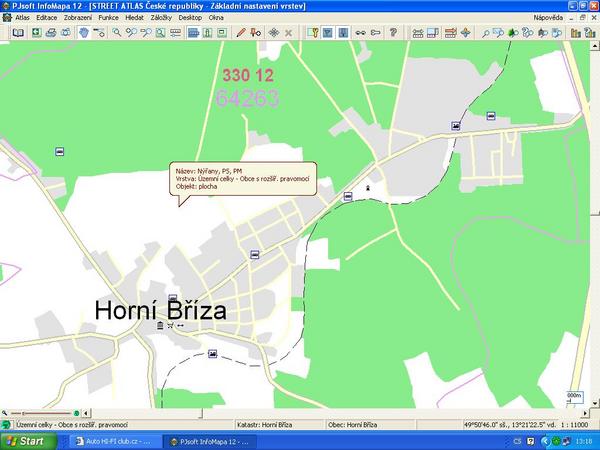This screenshot has height=450, width=600.
Task: Select the red pencil drawing tool
Action: 240,33
